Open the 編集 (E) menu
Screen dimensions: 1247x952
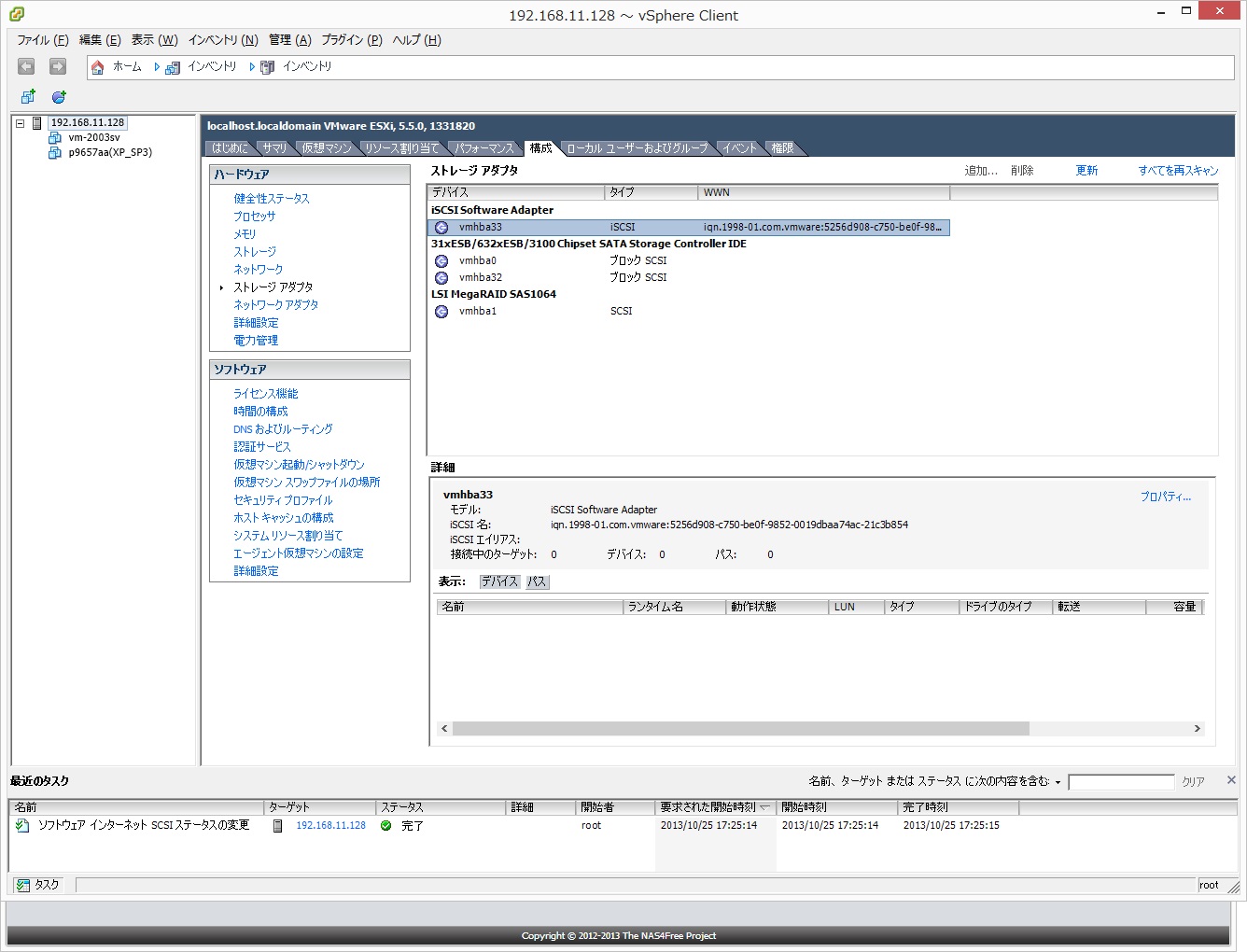click(x=100, y=40)
